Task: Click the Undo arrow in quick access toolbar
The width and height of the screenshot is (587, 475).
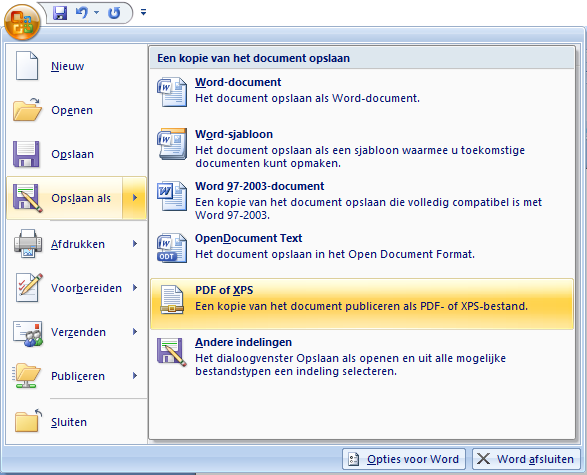Action: 81,13
